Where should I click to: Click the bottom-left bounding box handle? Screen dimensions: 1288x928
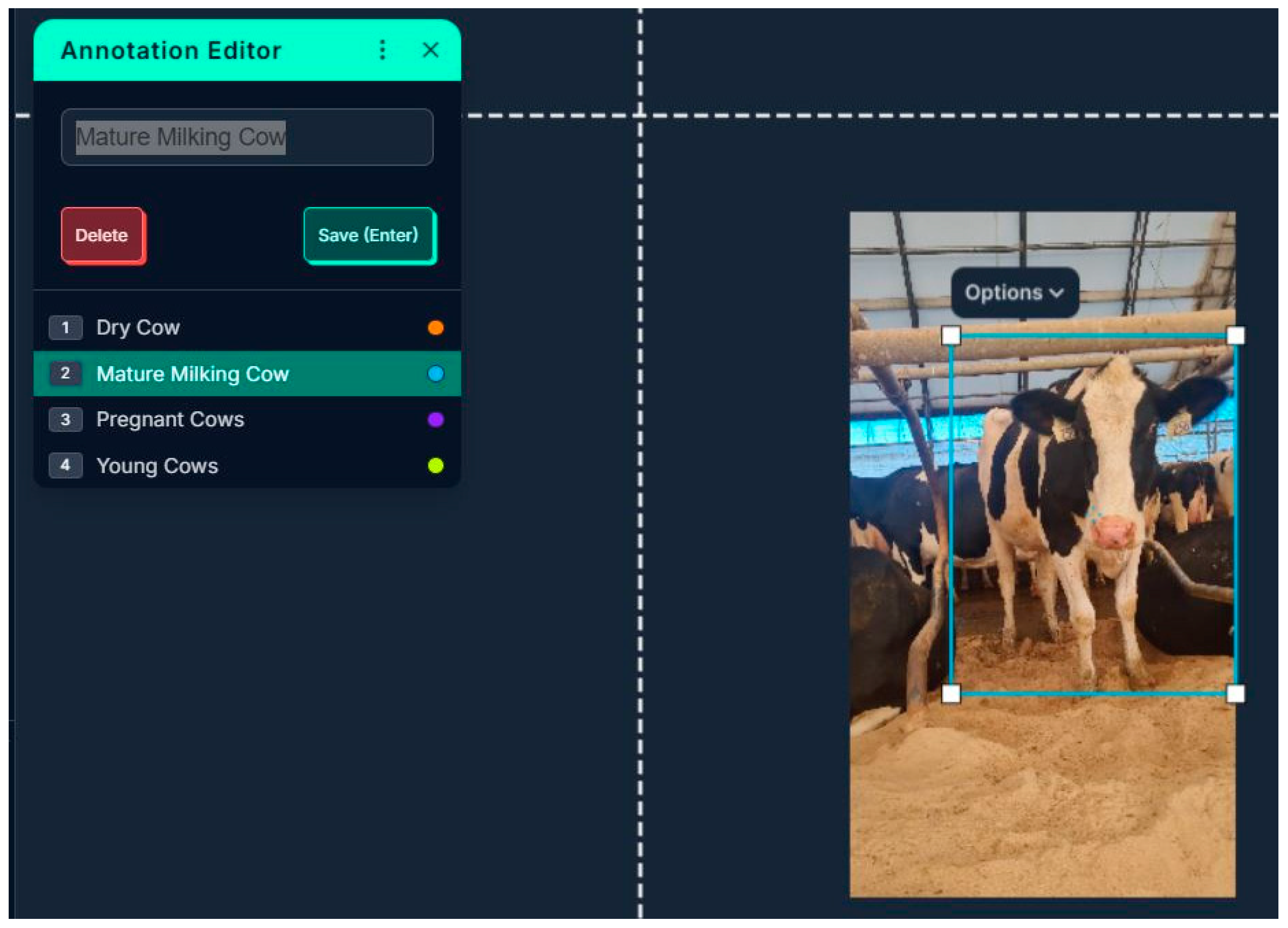951,694
